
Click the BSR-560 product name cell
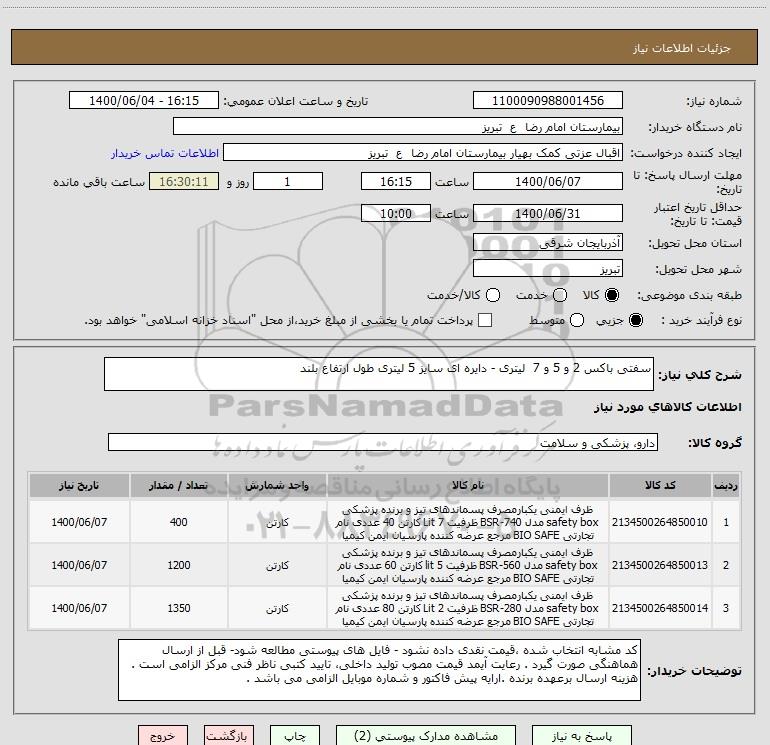tap(468, 565)
